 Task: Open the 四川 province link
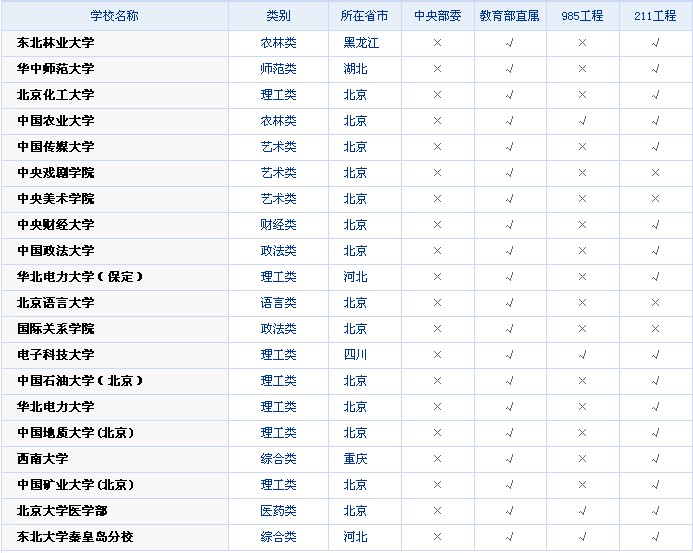click(355, 355)
